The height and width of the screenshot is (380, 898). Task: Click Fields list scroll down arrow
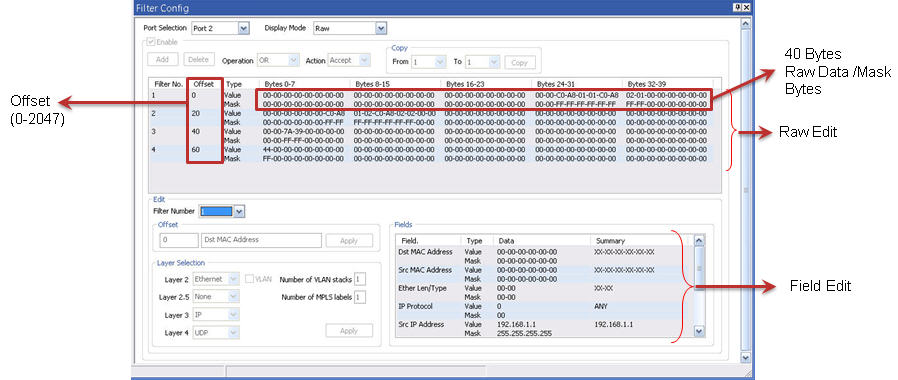click(699, 331)
